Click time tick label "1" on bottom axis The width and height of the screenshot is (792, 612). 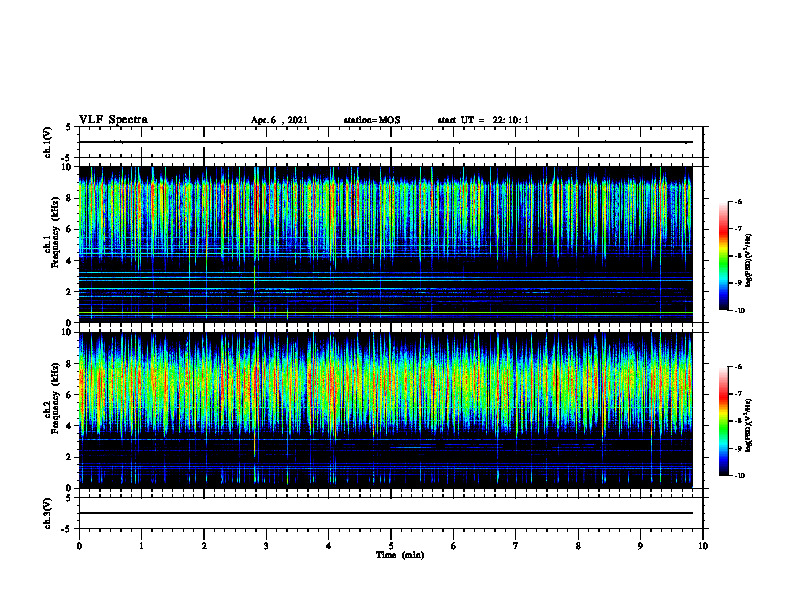click(x=141, y=546)
